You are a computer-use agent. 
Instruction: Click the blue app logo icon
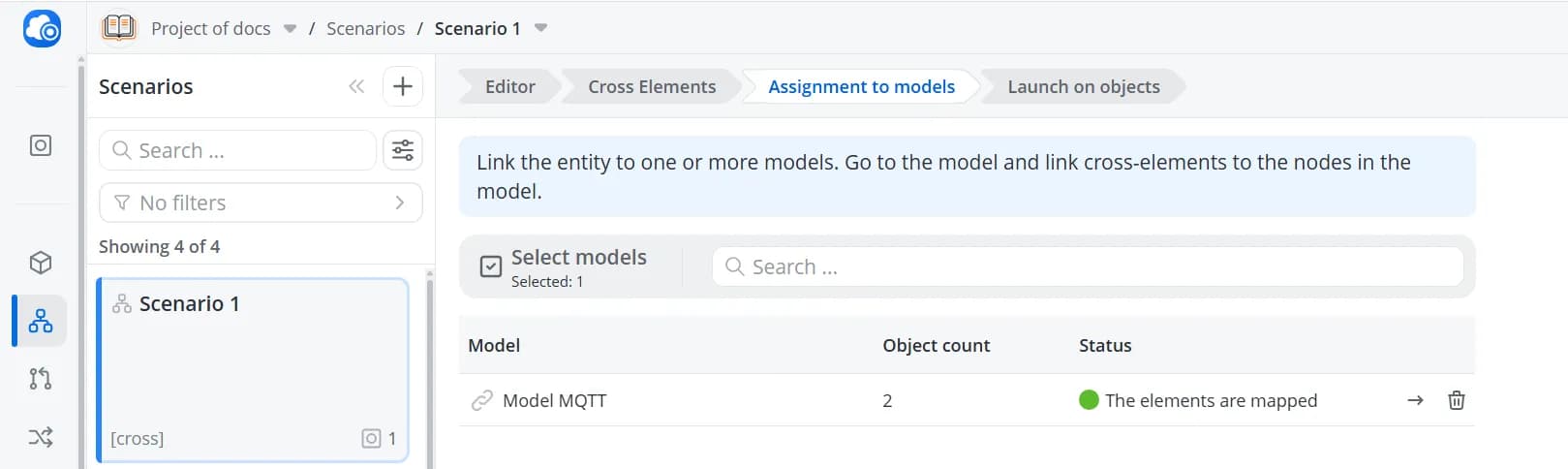point(42,28)
